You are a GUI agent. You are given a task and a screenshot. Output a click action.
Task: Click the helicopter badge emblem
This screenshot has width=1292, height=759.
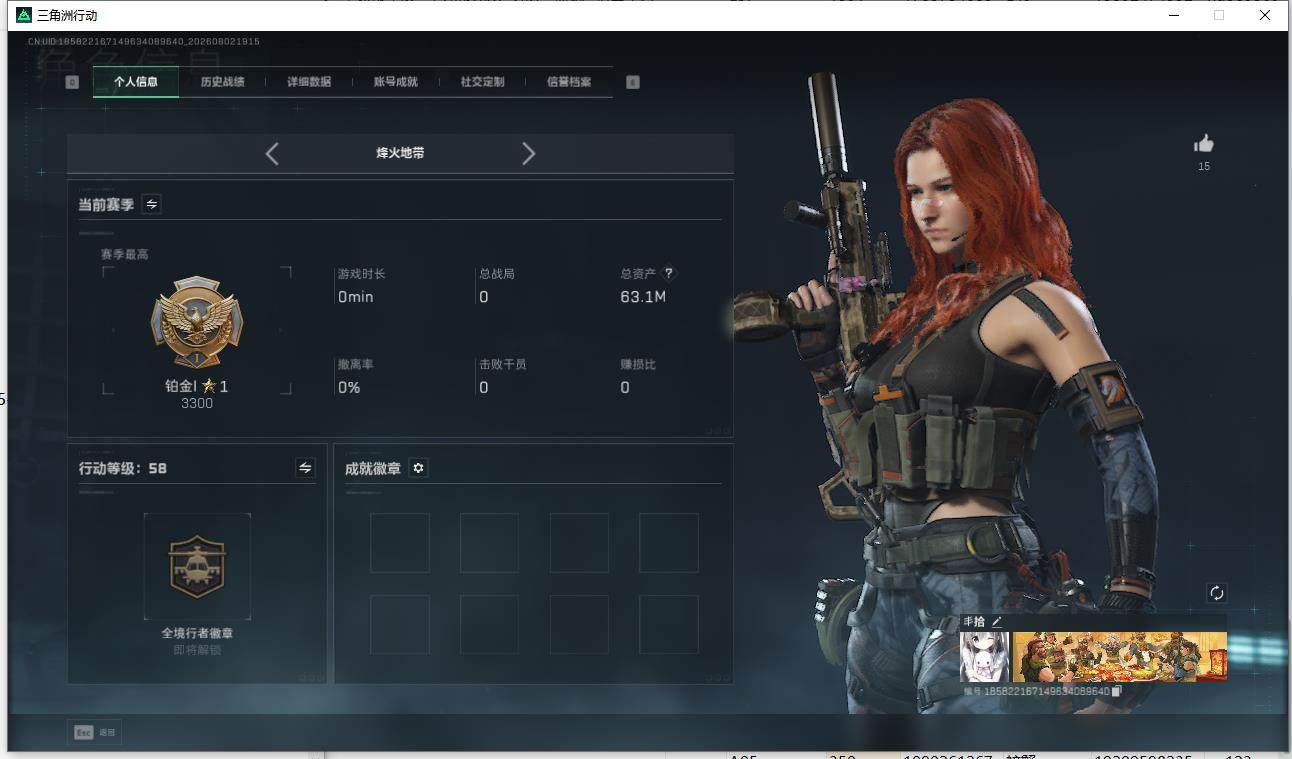pyautogui.click(x=197, y=566)
